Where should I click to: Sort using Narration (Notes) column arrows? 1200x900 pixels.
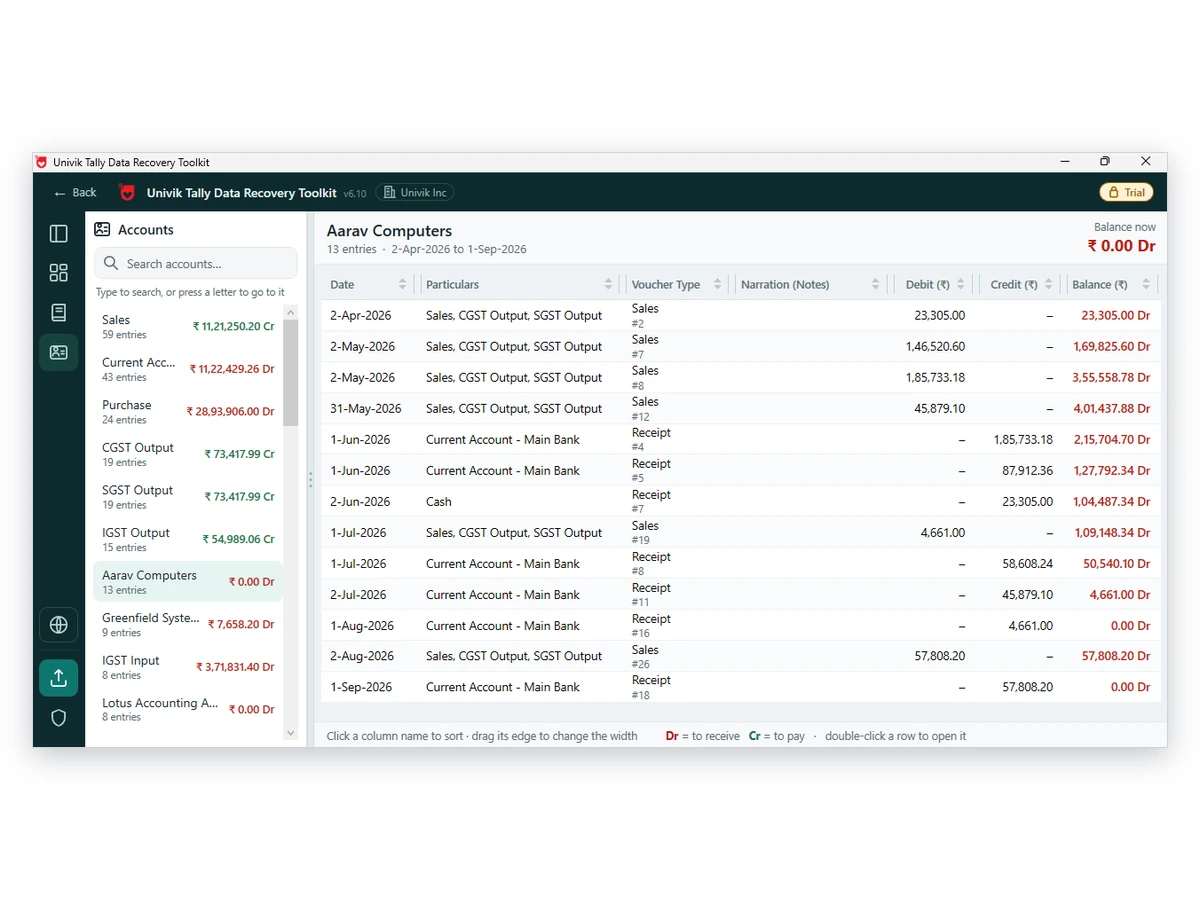876,285
